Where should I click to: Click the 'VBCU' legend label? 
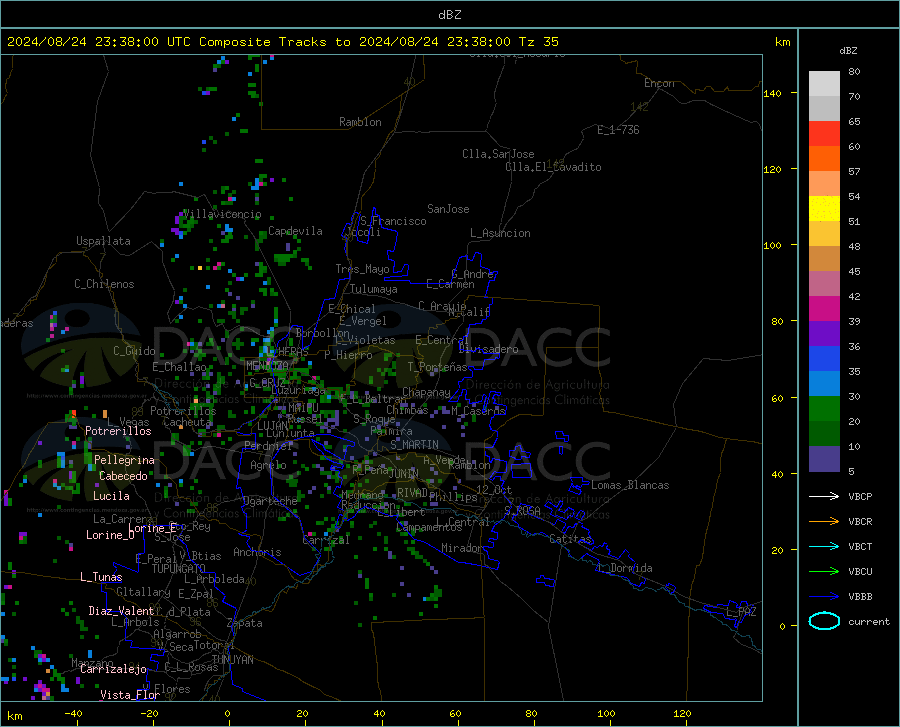coord(860,572)
